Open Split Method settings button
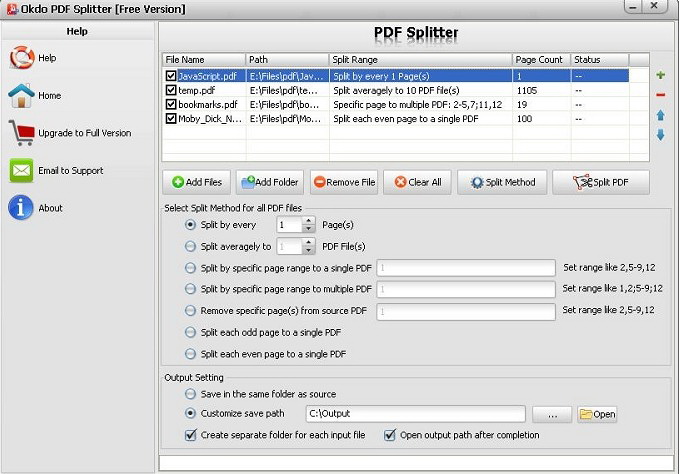Screen dimensions: 680x474 point(502,182)
